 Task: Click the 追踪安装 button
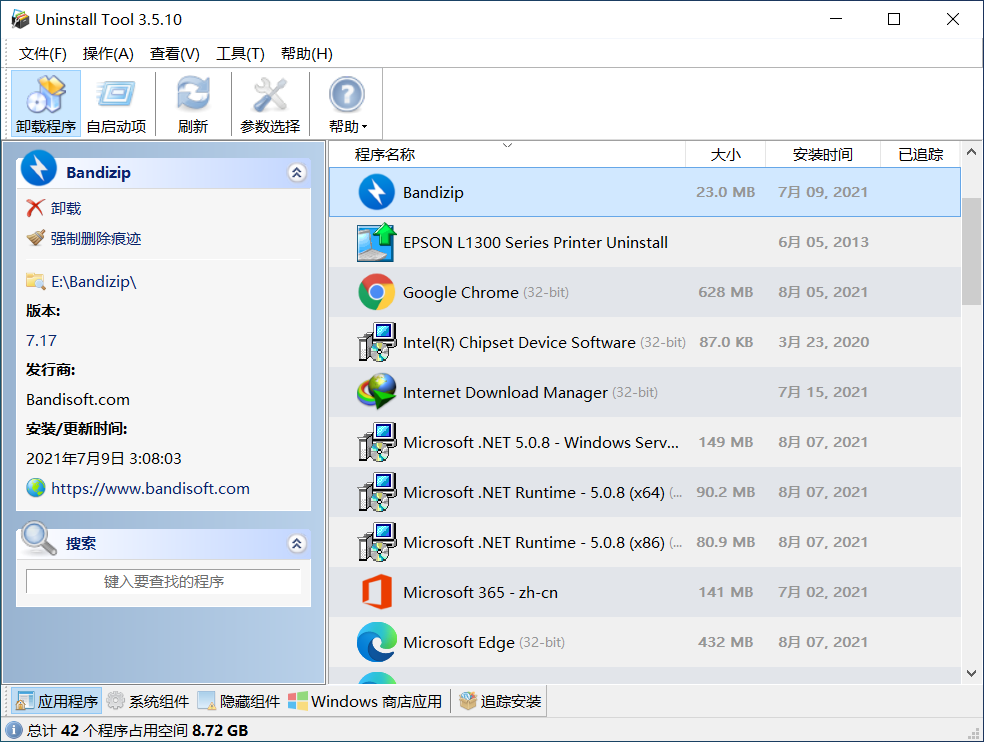[x=500, y=701]
